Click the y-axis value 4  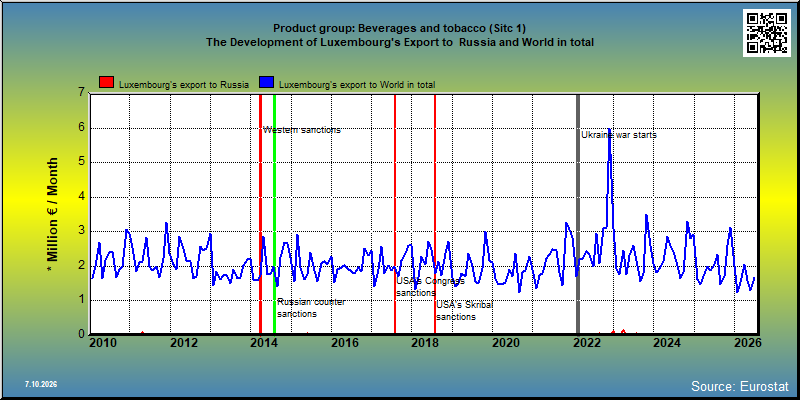click(x=82, y=197)
